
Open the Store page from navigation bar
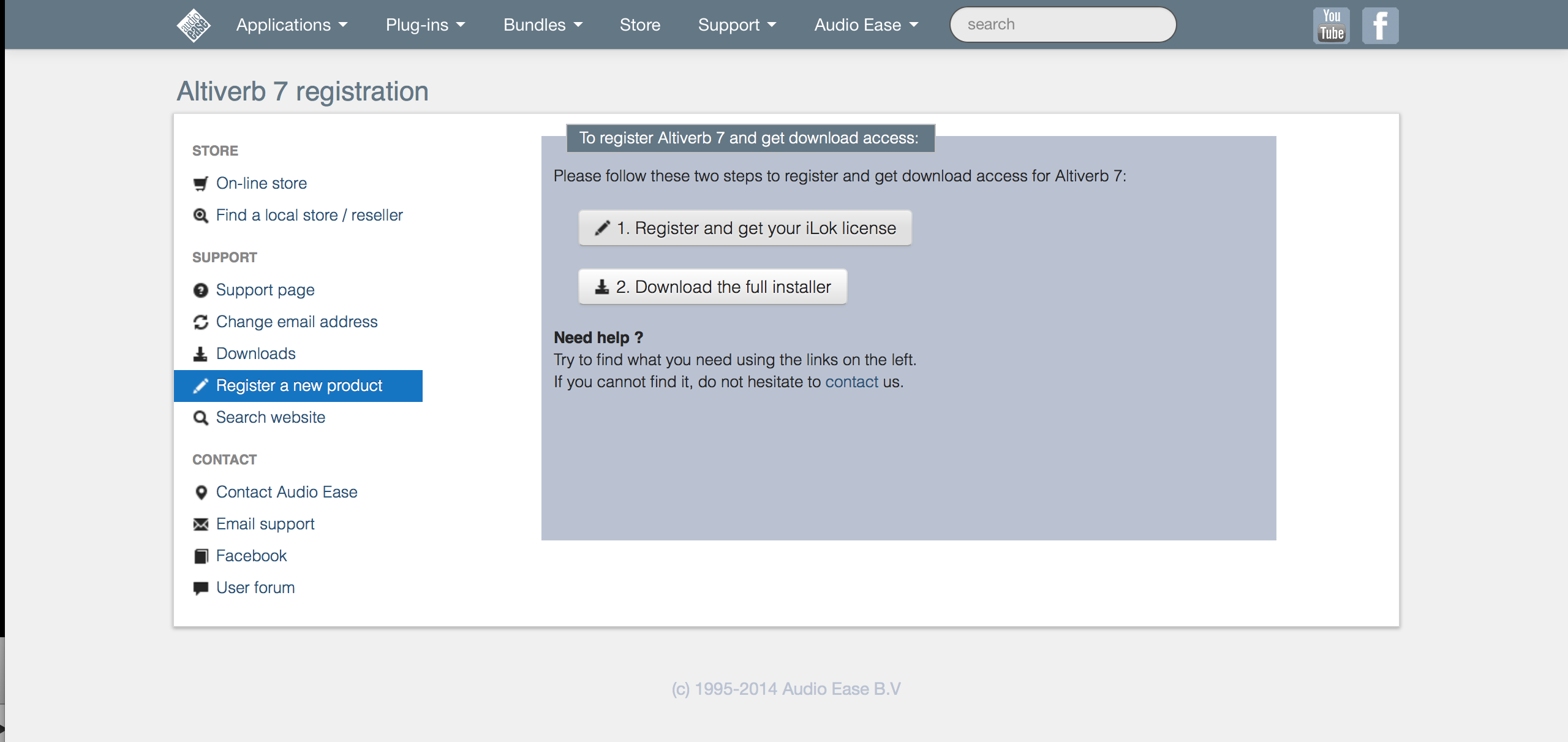[640, 25]
